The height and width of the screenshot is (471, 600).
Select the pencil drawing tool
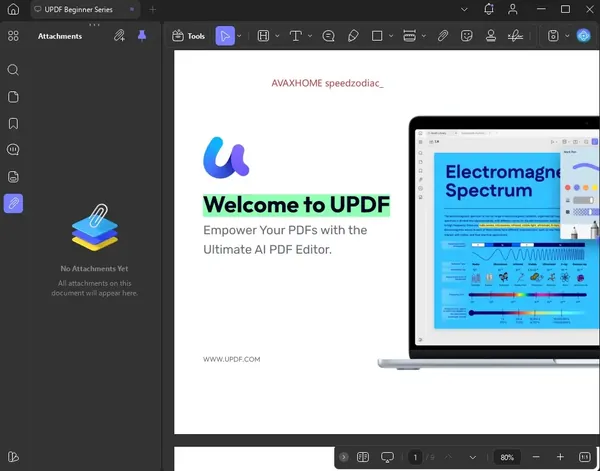[353, 36]
